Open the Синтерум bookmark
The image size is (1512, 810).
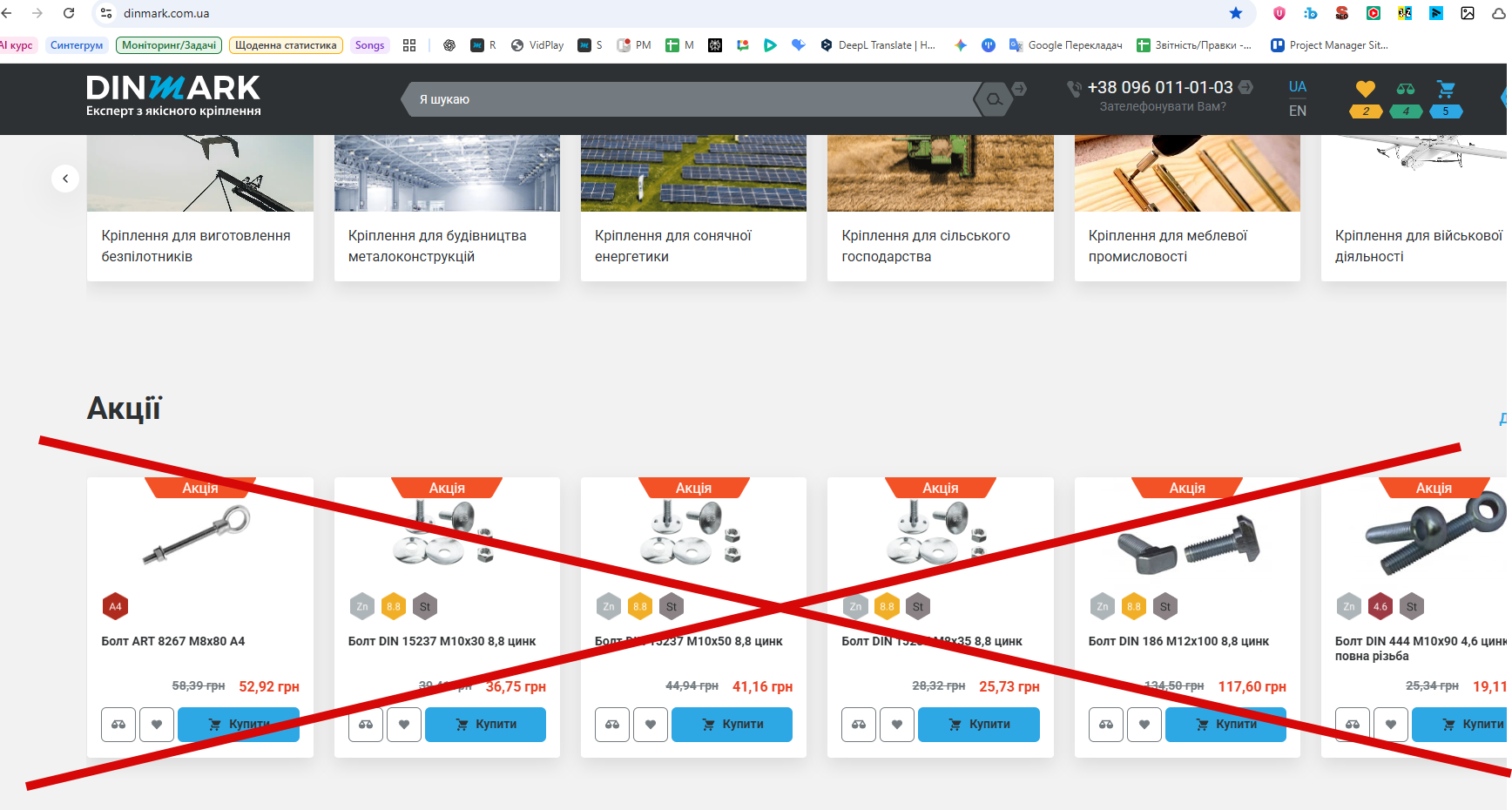pyautogui.click(x=77, y=45)
